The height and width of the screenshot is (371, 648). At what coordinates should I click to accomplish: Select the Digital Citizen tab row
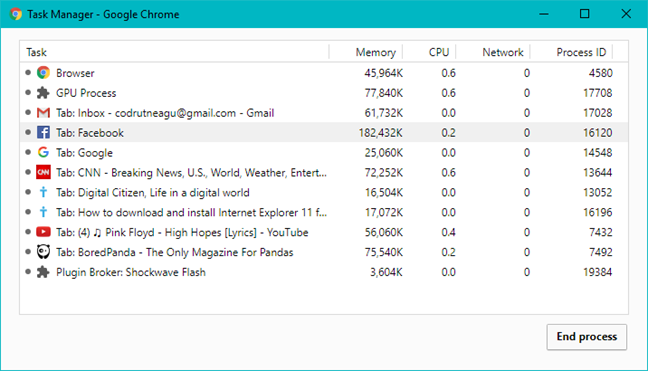324,192
